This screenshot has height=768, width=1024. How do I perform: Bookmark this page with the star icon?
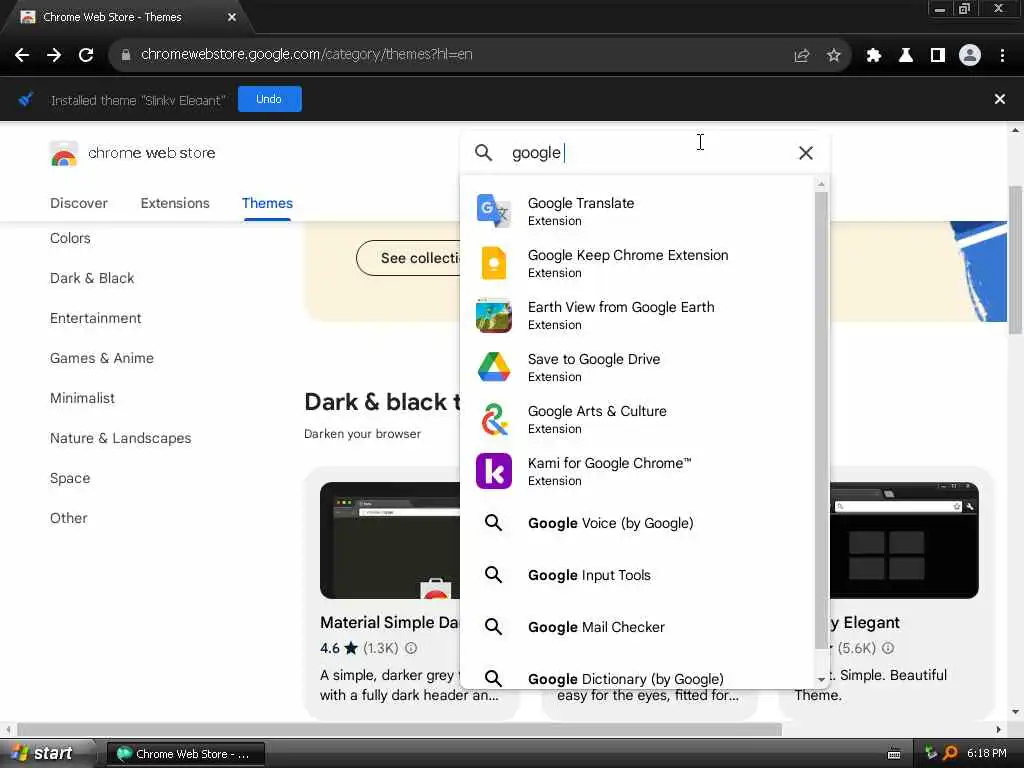pyautogui.click(x=833, y=56)
